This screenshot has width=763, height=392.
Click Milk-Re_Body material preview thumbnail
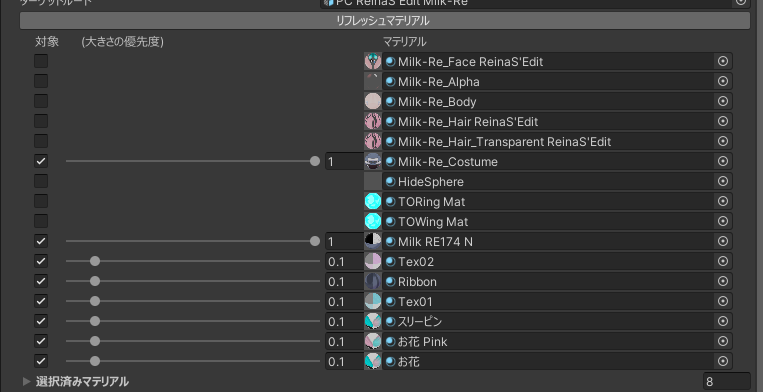(x=373, y=101)
